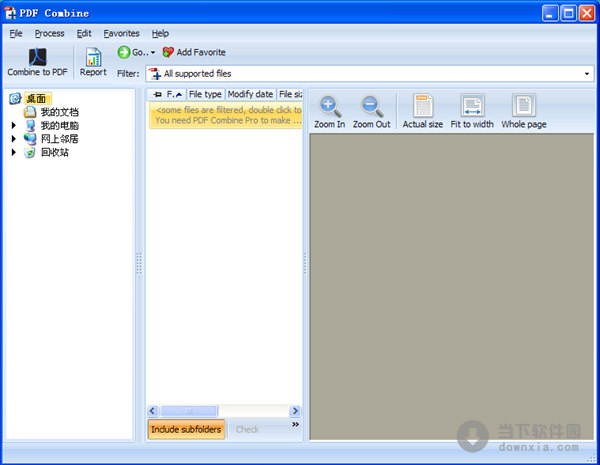
Task: Click the Combine to PDF toolbar icon
Action: point(38,57)
